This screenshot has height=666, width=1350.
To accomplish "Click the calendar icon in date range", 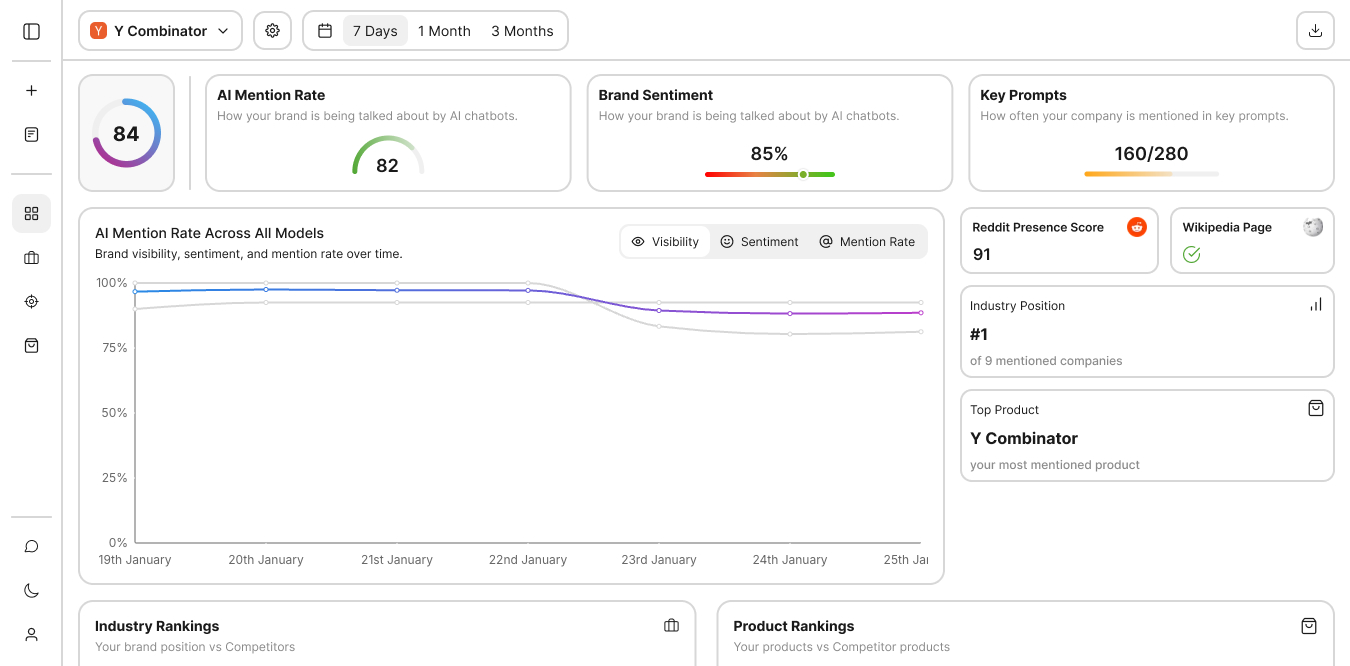I will point(325,31).
